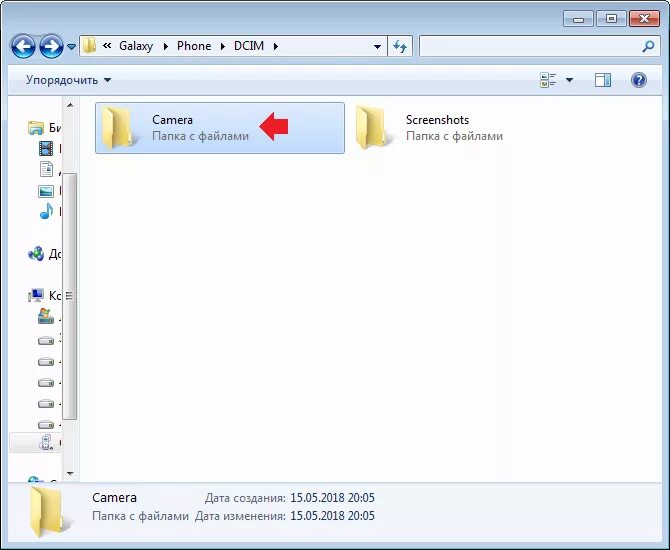Expand the arrow after Phone breadcrumb
This screenshot has width=670, height=550.
(223, 46)
